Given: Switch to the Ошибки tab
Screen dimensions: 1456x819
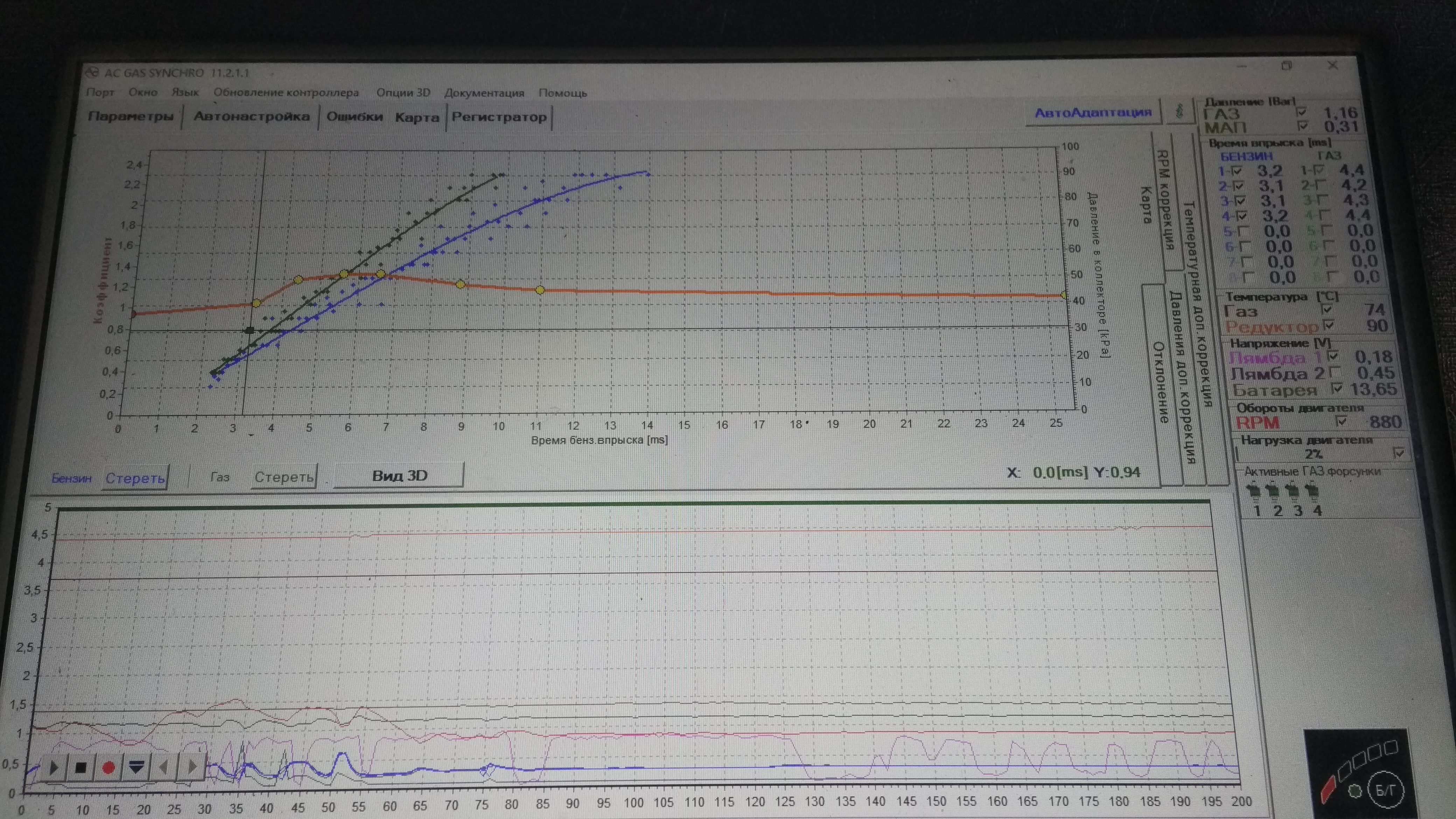Looking at the screenshot, I should [355, 117].
